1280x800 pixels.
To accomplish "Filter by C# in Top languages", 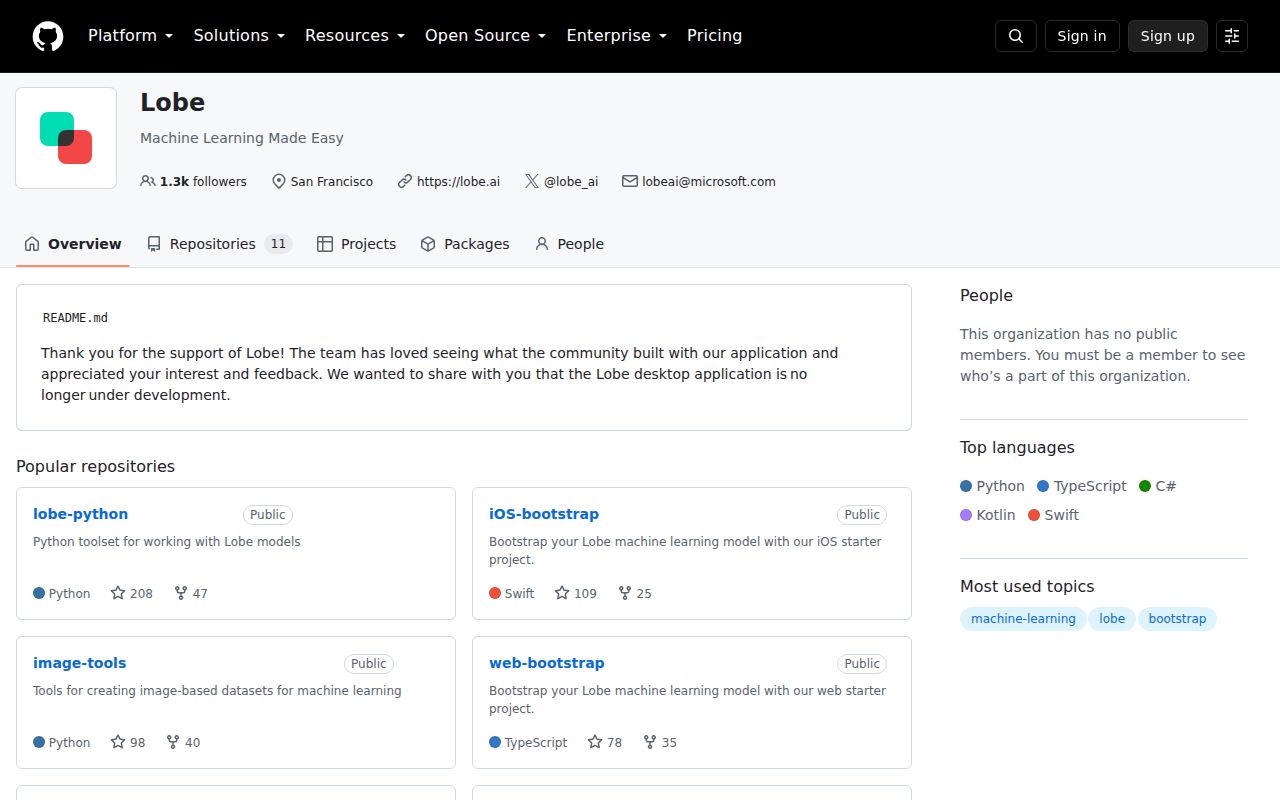I will pyautogui.click(x=1158, y=486).
